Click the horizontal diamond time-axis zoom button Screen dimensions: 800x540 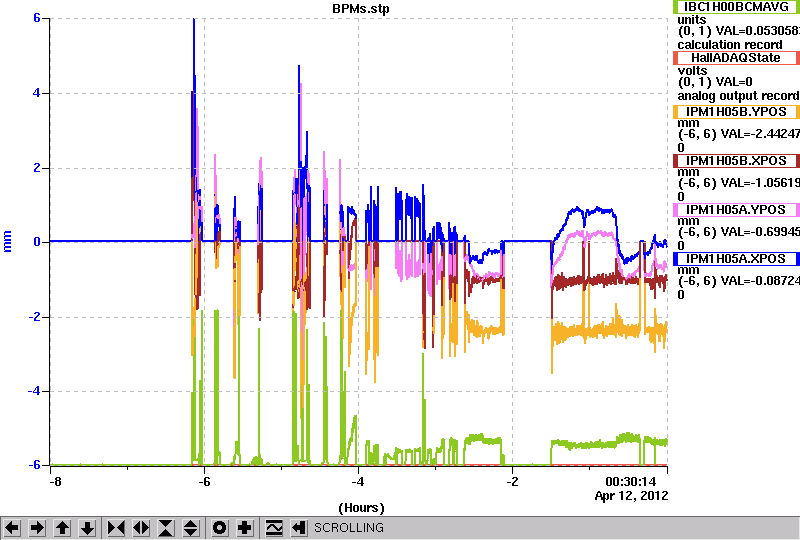pos(141,528)
